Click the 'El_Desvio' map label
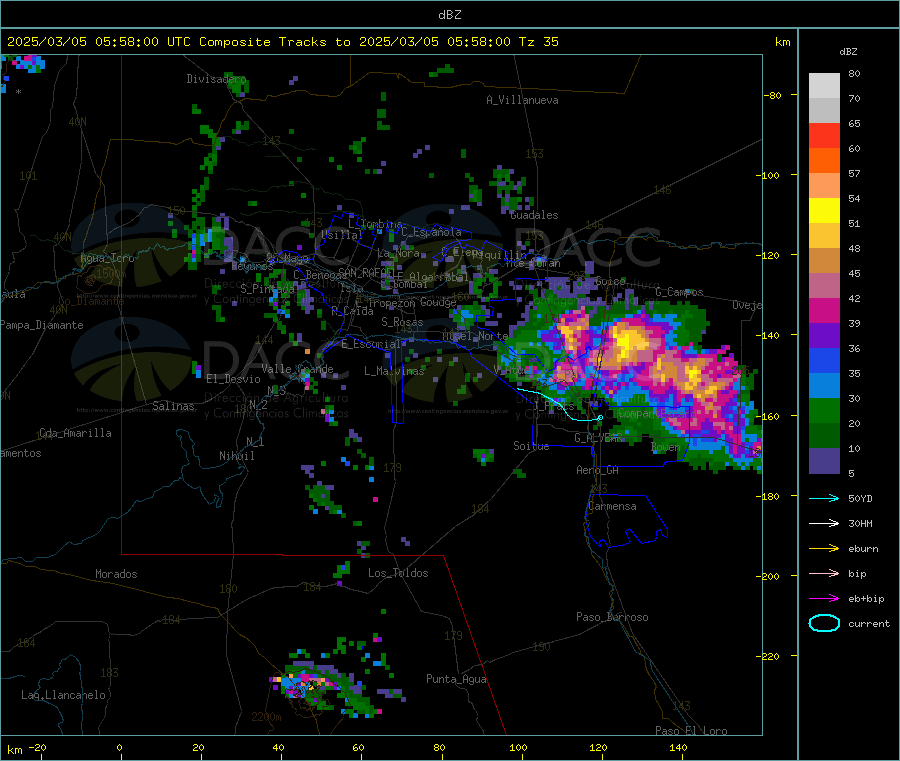The height and width of the screenshot is (761, 900). point(233,379)
